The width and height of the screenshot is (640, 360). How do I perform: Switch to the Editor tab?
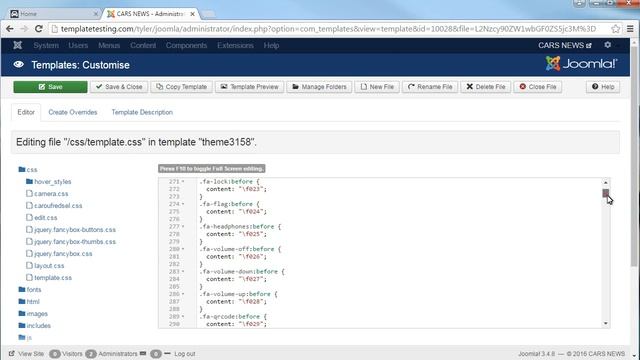tap(26, 112)
